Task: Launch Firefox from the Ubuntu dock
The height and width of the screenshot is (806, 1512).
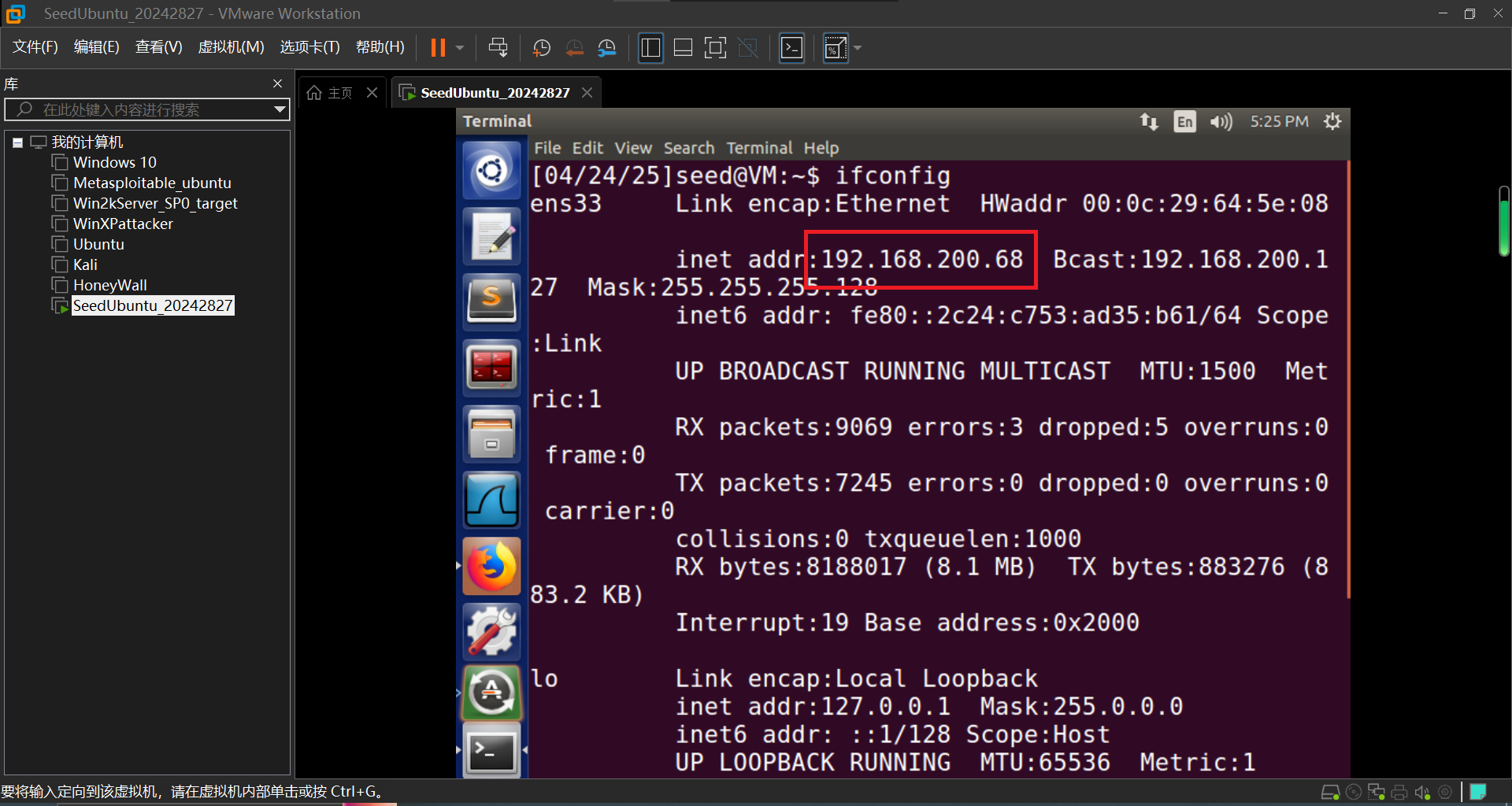Action: (x=491, y=566)
